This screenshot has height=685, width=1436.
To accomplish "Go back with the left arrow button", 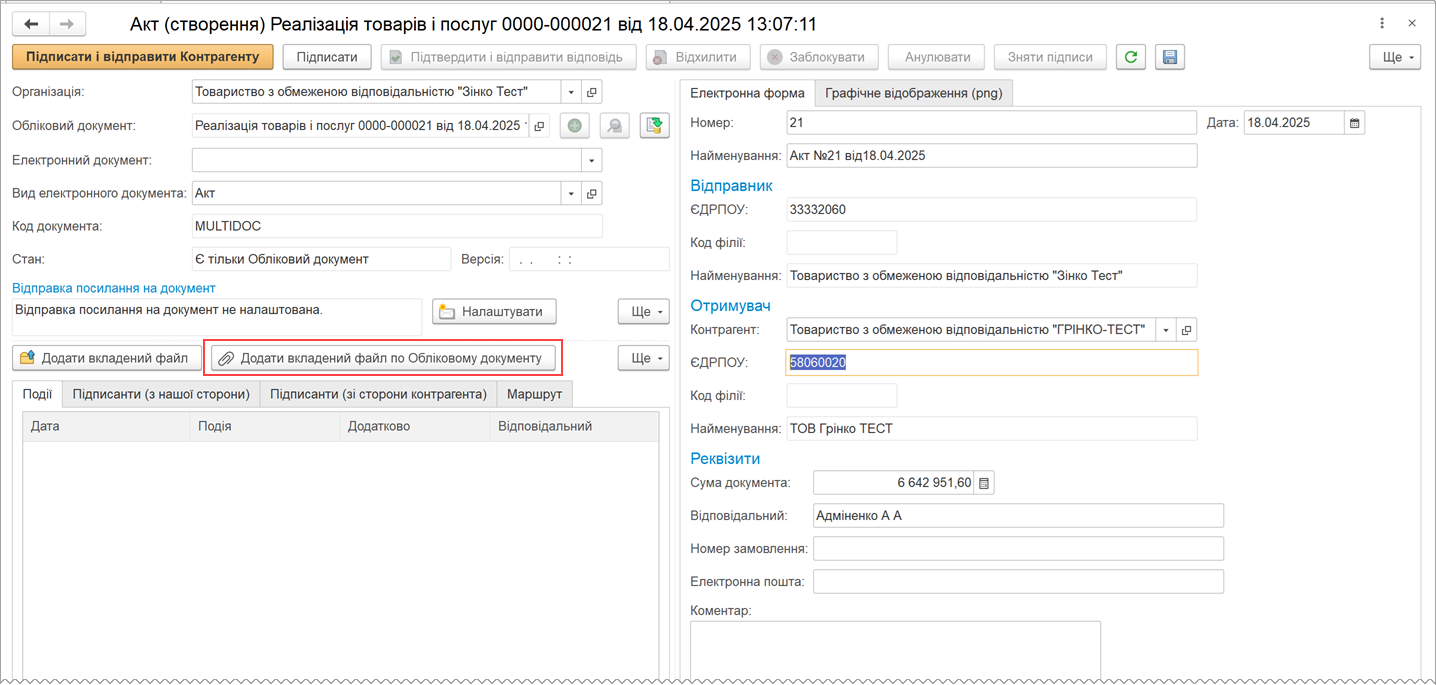I will click(x=31, y=23).
